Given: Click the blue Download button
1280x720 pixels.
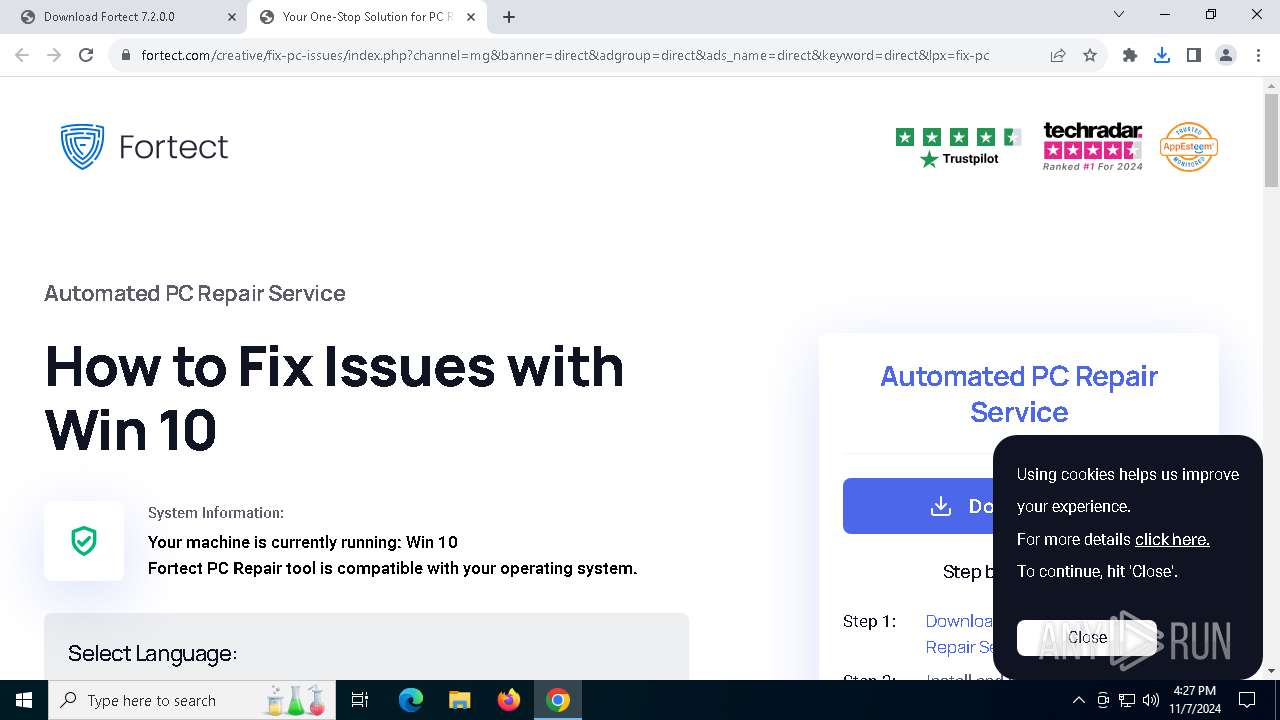Looking at the screenshot, I should pos(918,506).
